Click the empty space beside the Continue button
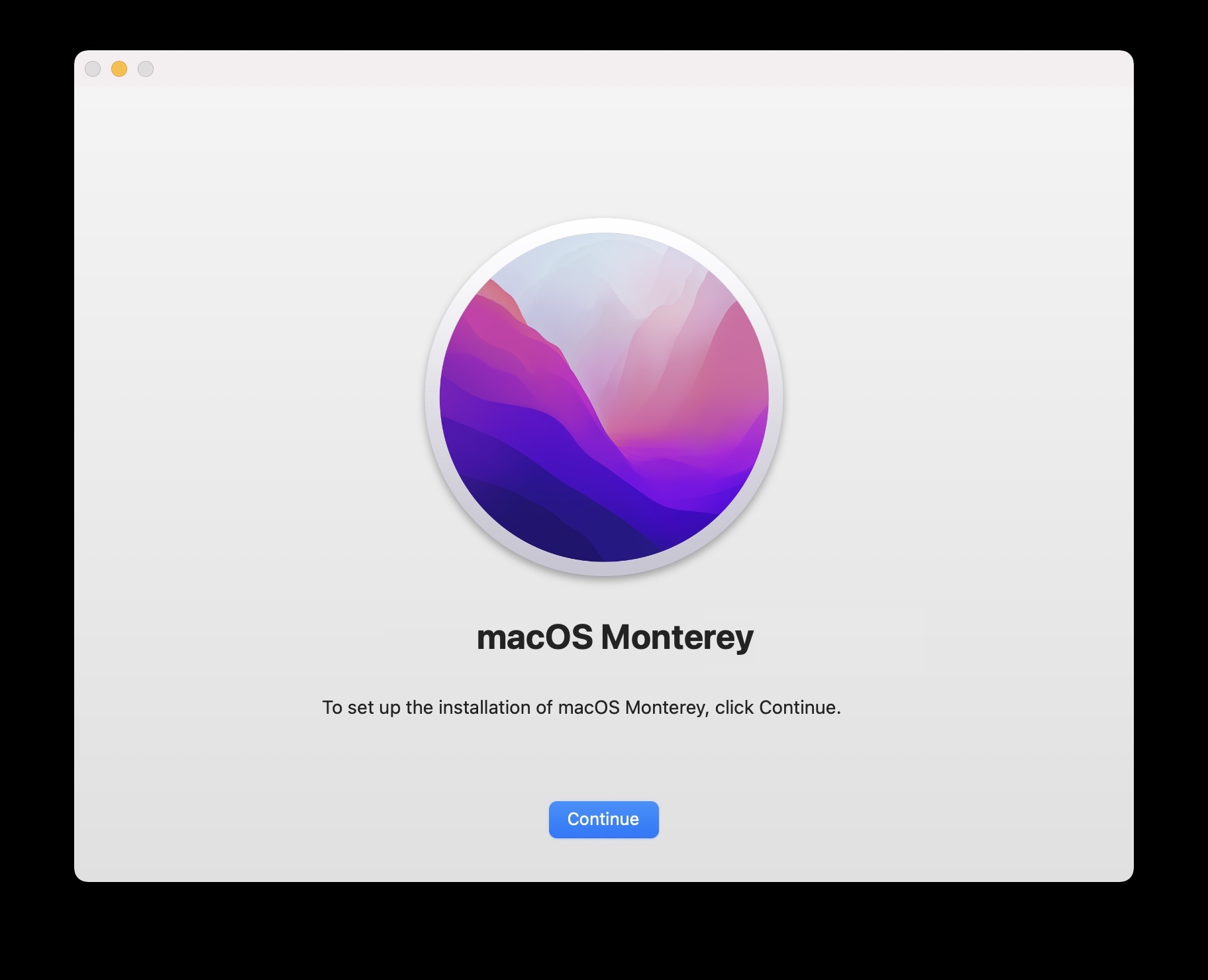 pyautogui.click(x=795, y=819)
